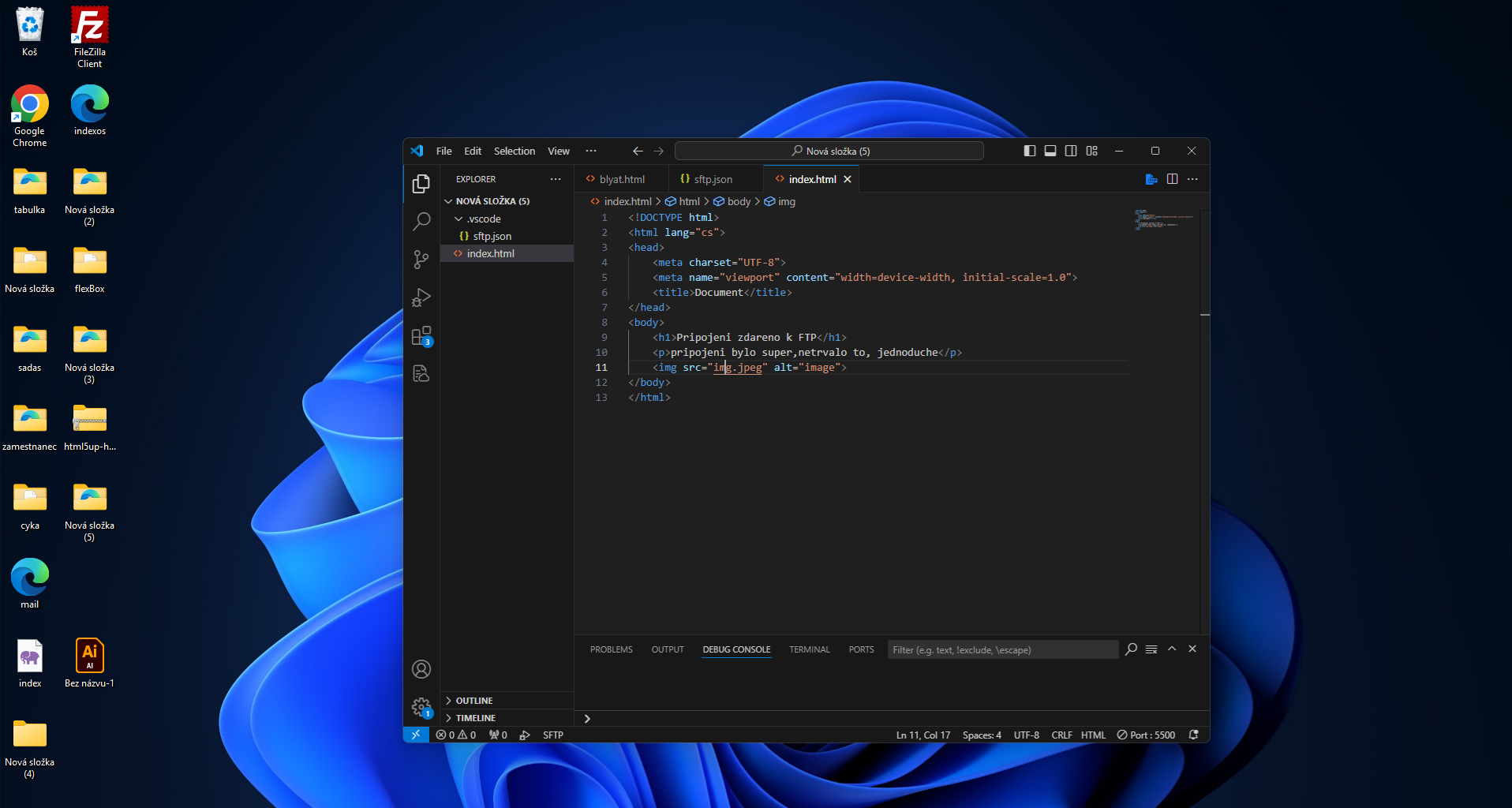Open the Explorer view in activity bar
The height and width of the screenshot is (808, 1512).
(421, 184)
